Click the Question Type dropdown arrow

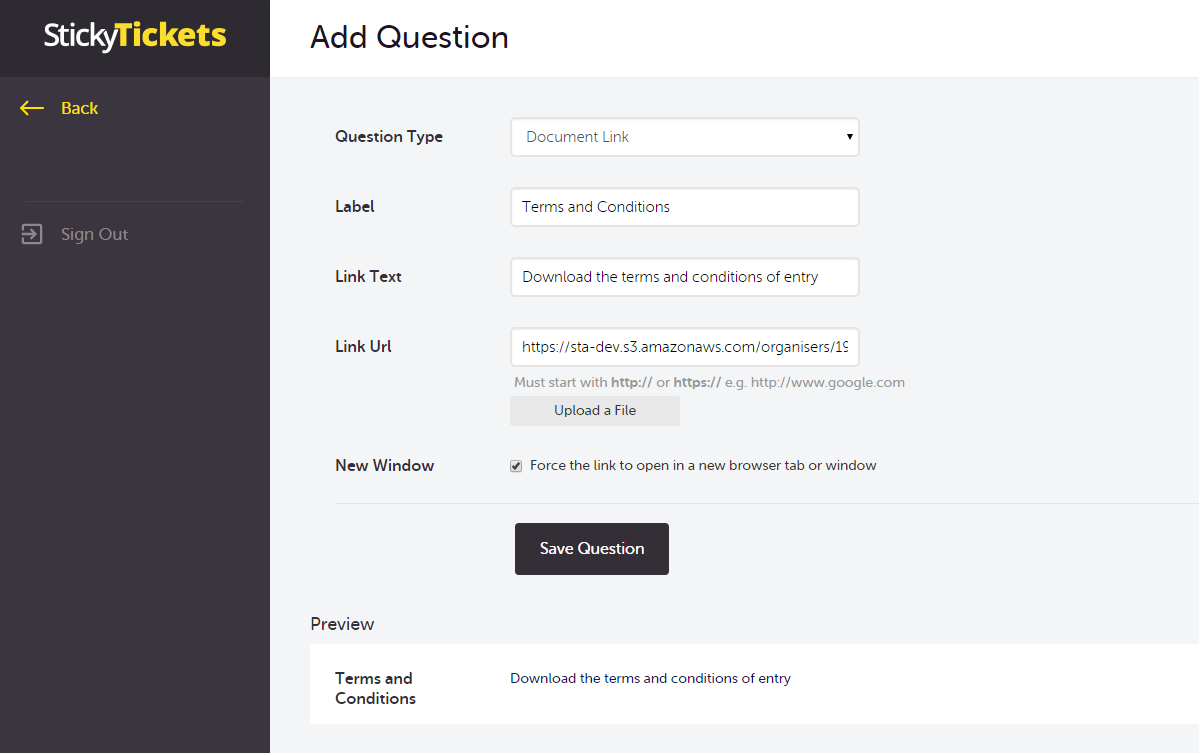[849, 137]
